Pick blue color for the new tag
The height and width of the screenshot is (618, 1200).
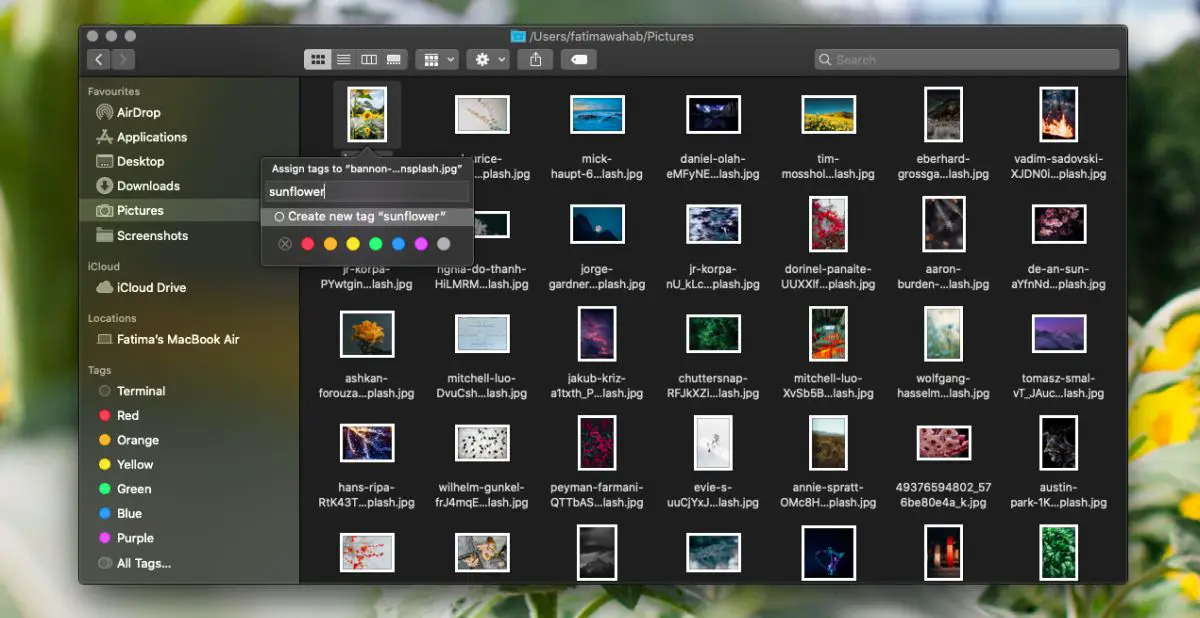(399, 244)
